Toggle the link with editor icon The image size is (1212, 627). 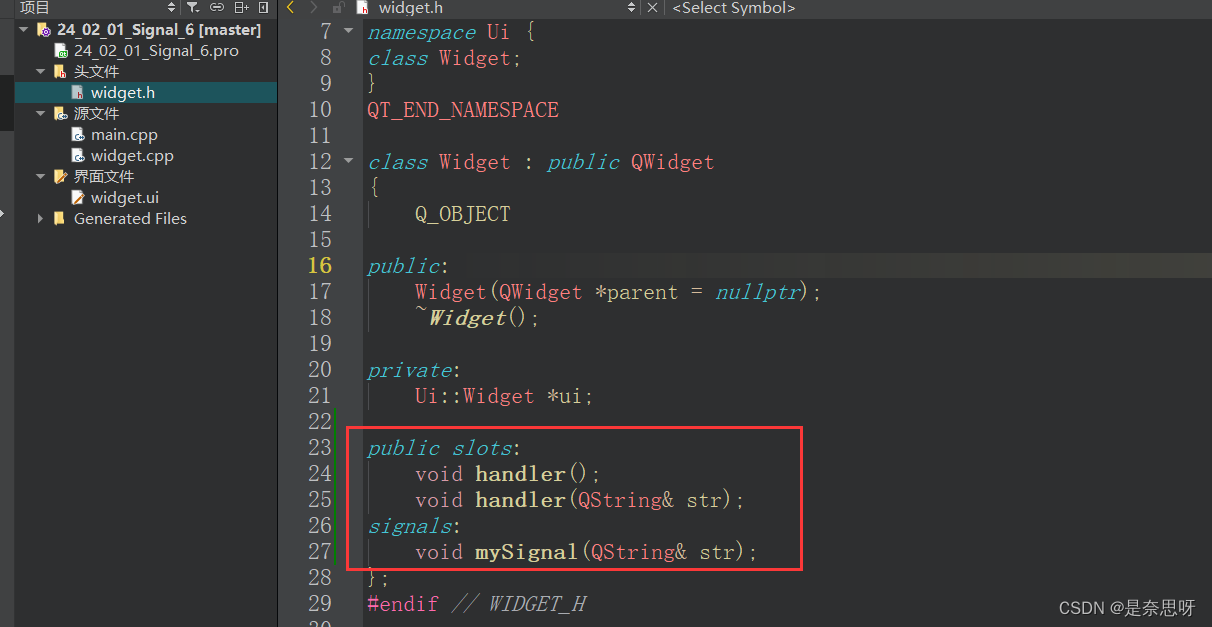click(x=217, y=7)
